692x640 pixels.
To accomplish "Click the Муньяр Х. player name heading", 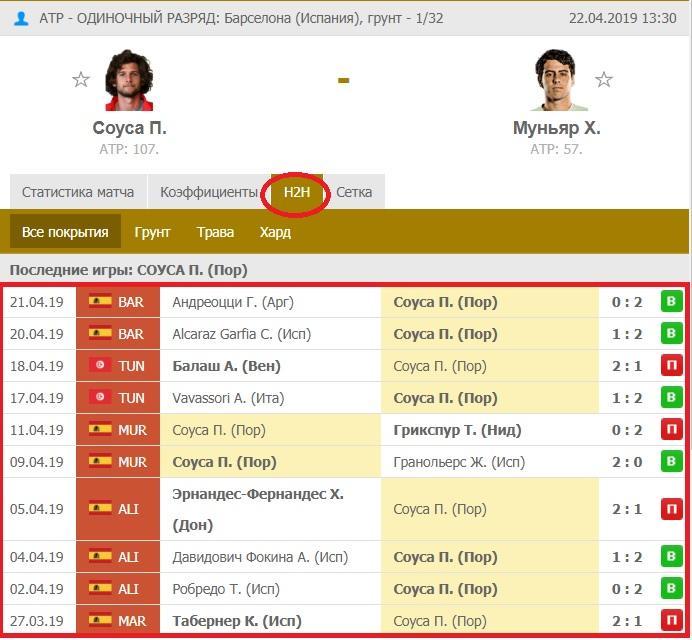I will 557,128.
